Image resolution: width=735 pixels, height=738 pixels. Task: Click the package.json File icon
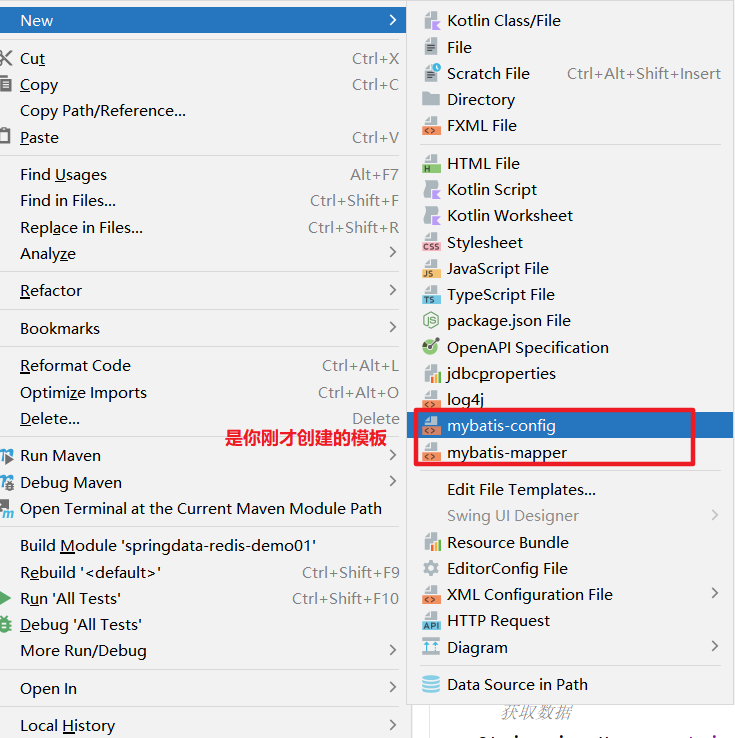point(431,321)
